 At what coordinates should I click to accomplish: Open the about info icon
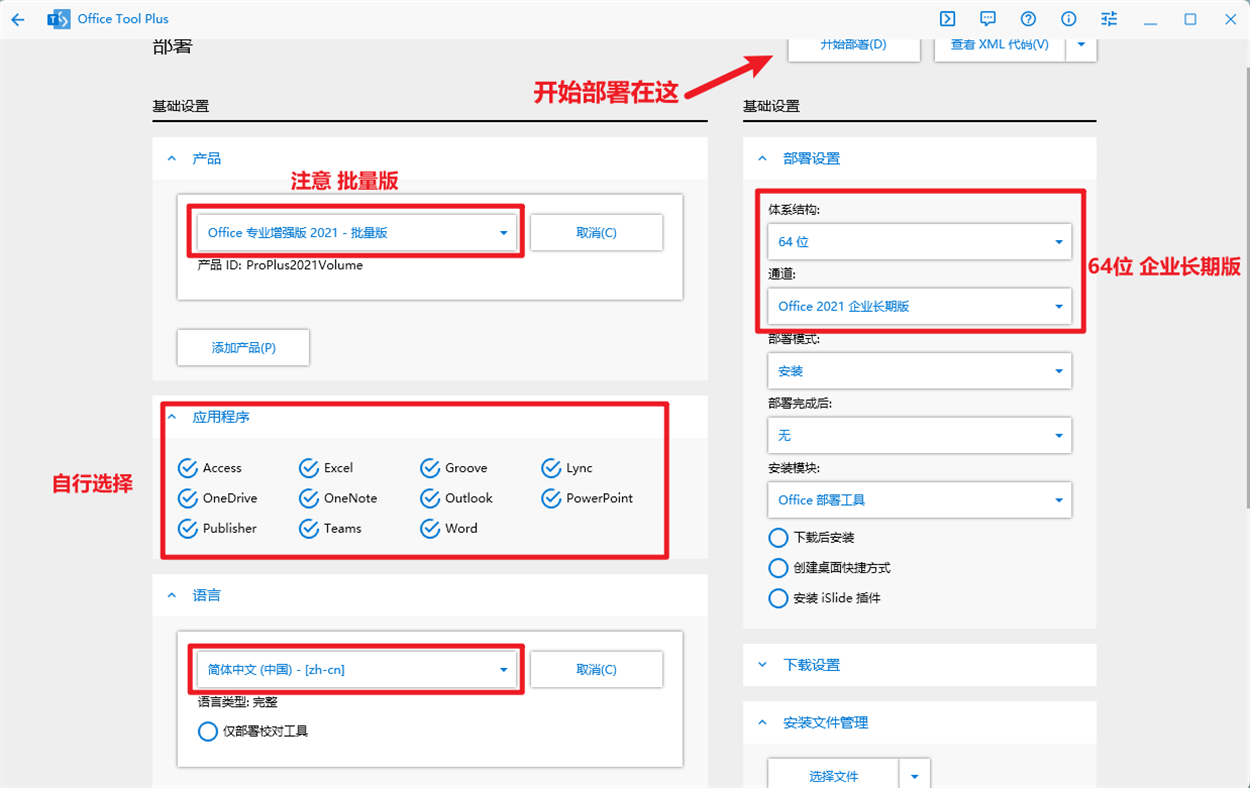point(1069,19)
